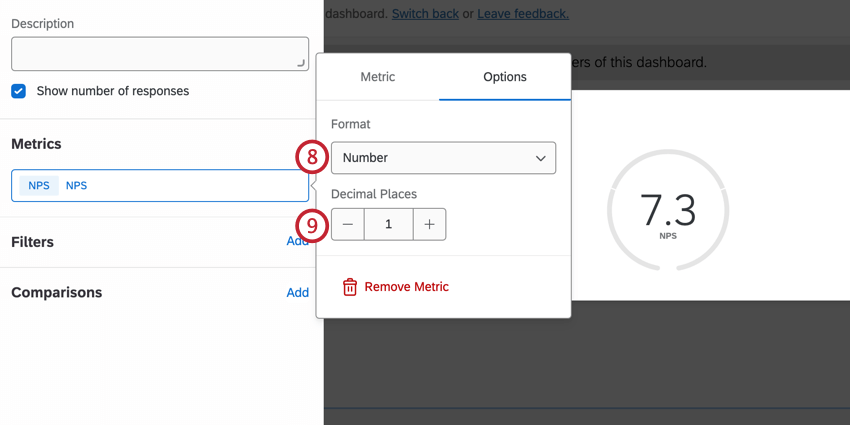Click the chevron arrow on Format dropdown

point(540,158)
